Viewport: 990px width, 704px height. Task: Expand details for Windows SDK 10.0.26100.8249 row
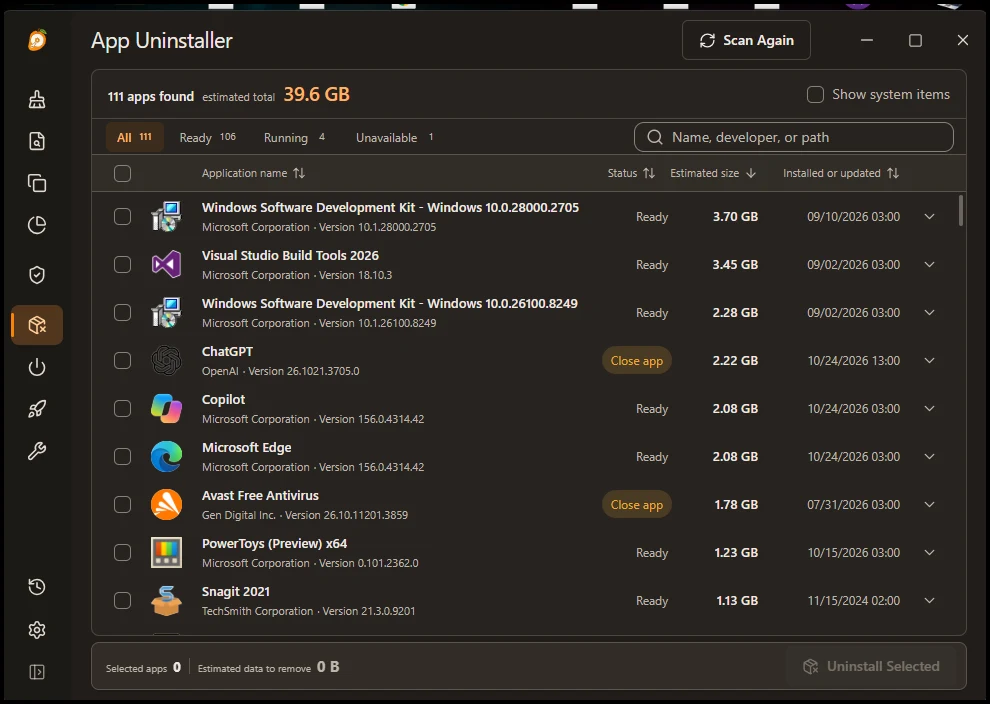pyautogui.click(x=929, y=313)
